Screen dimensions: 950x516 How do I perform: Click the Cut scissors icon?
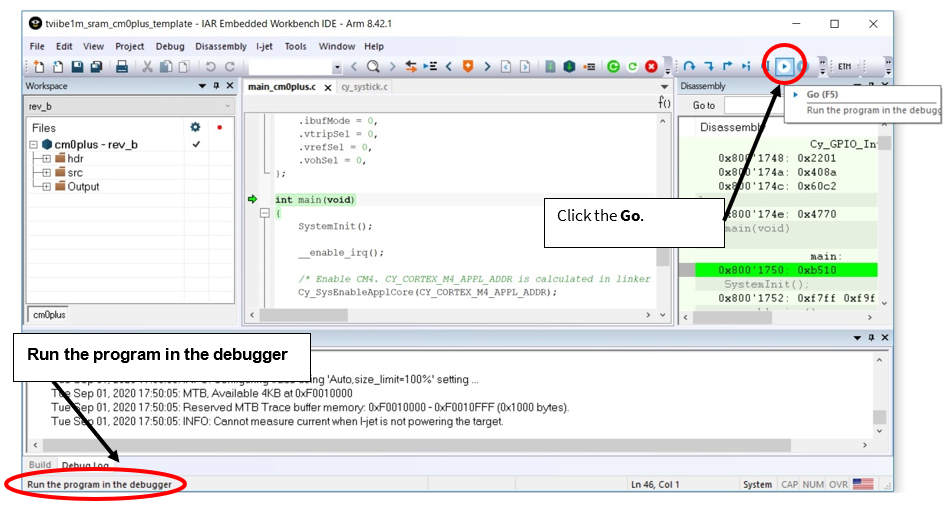(147, 67)
